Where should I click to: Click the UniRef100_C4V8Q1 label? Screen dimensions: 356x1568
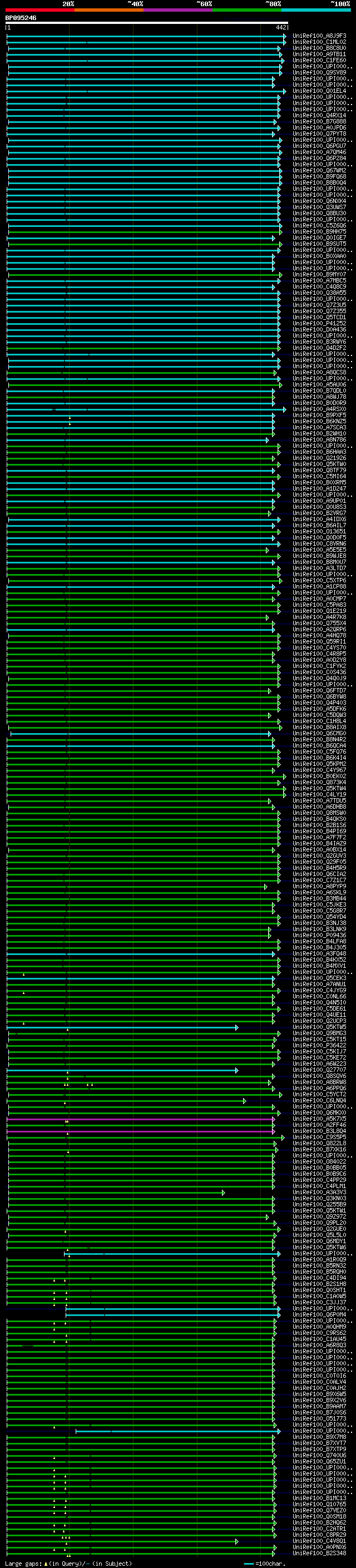[319, 1541]
